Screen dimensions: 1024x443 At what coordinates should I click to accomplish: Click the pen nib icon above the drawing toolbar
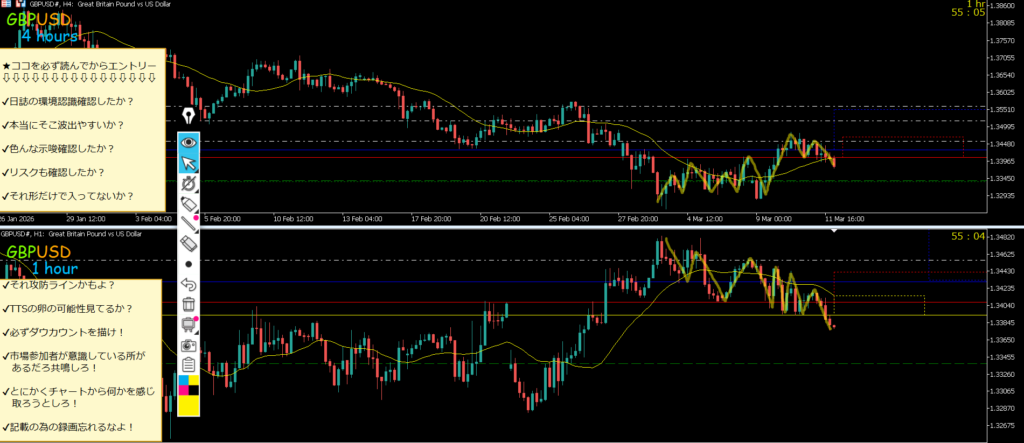click(x=188, y=116)
